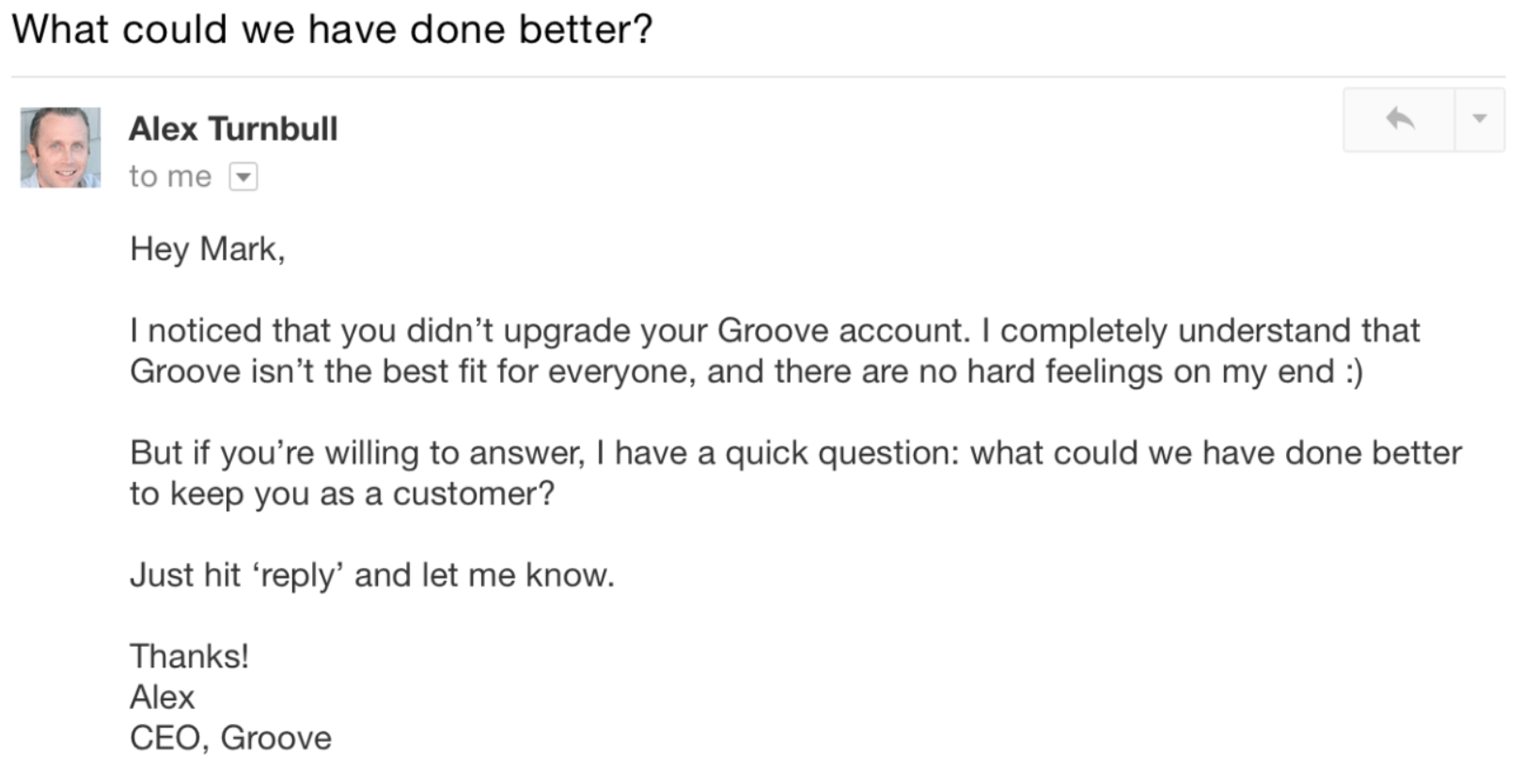Click the "Thanks!" closing line
1521x784 pixels.
tap(189, 656)
